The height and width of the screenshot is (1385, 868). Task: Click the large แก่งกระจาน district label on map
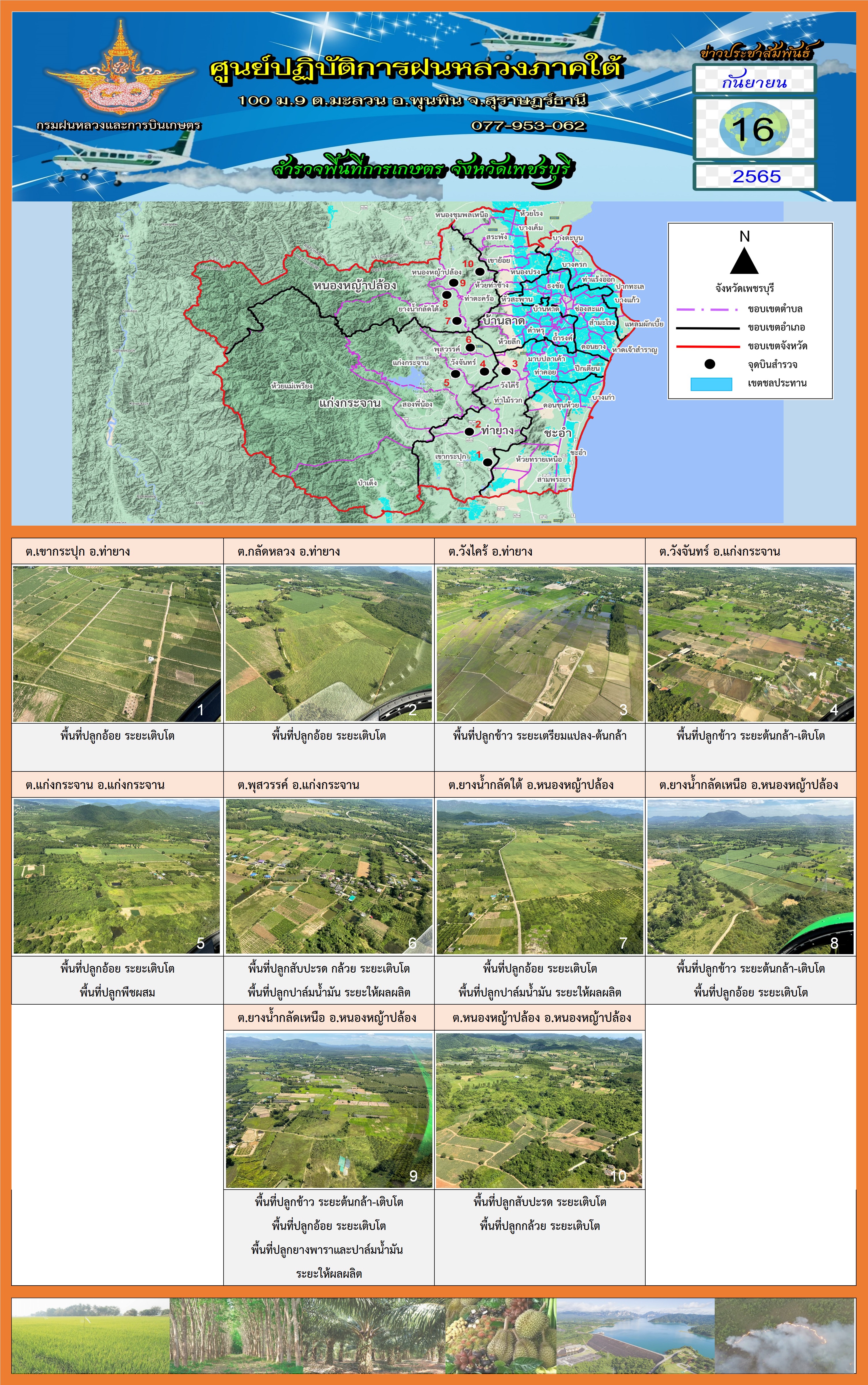coord(350,403)
